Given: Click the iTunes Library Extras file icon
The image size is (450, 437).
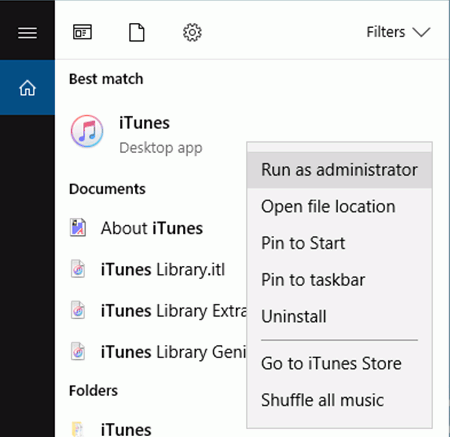Looking at the screenshot, I should tap(78, 310).
